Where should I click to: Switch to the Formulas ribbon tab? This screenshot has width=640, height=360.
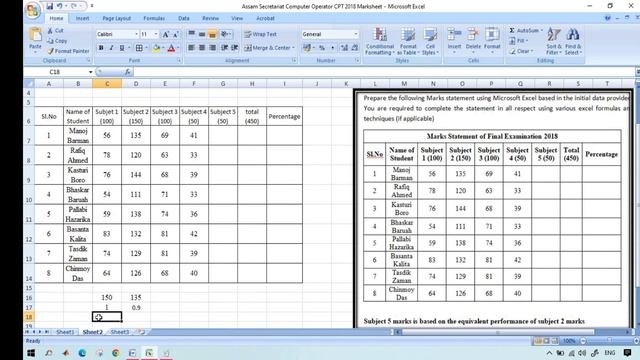(154, 18)
